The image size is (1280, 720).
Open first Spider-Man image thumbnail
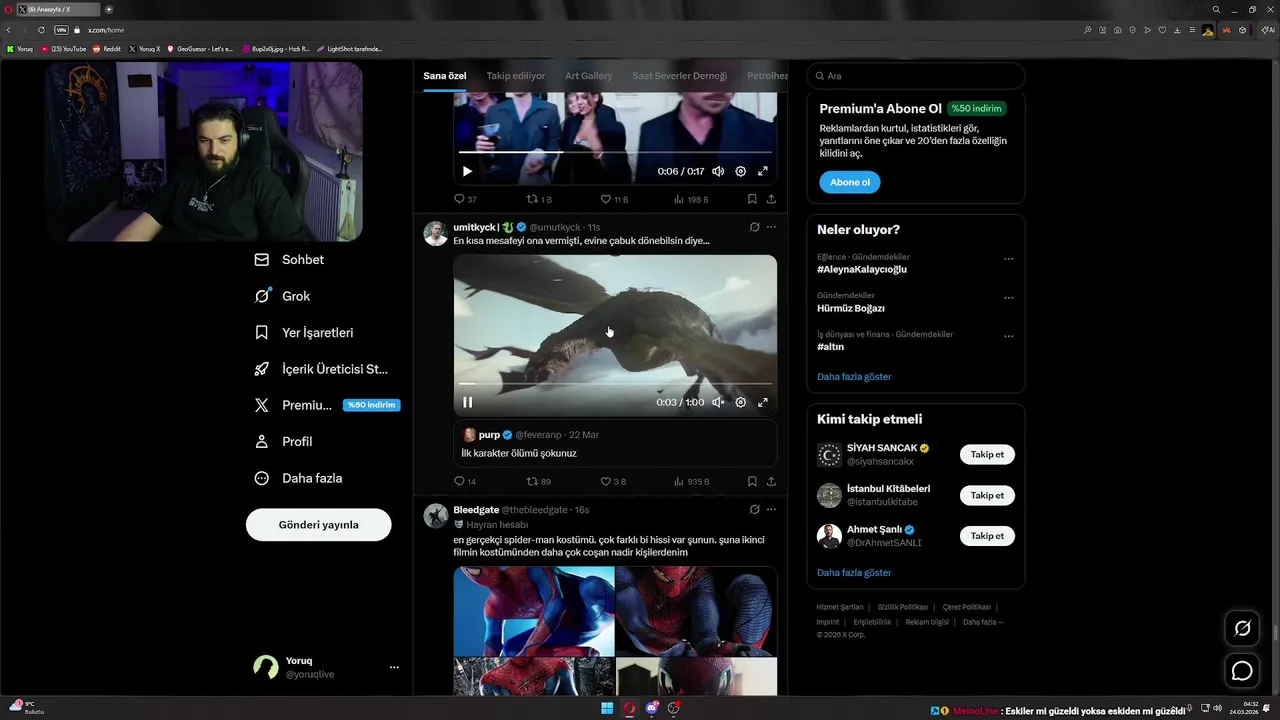pyautogui.click(x=534, y=611)
